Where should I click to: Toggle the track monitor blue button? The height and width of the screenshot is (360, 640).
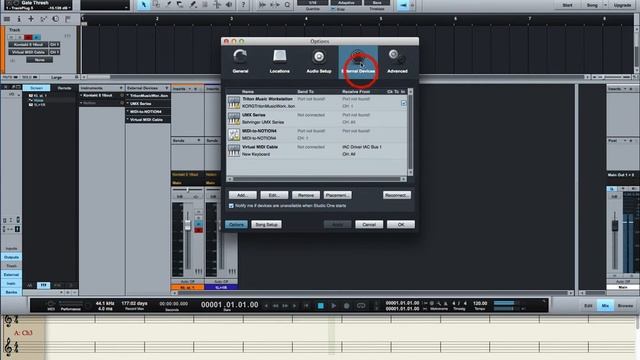[x=37, y=37]
